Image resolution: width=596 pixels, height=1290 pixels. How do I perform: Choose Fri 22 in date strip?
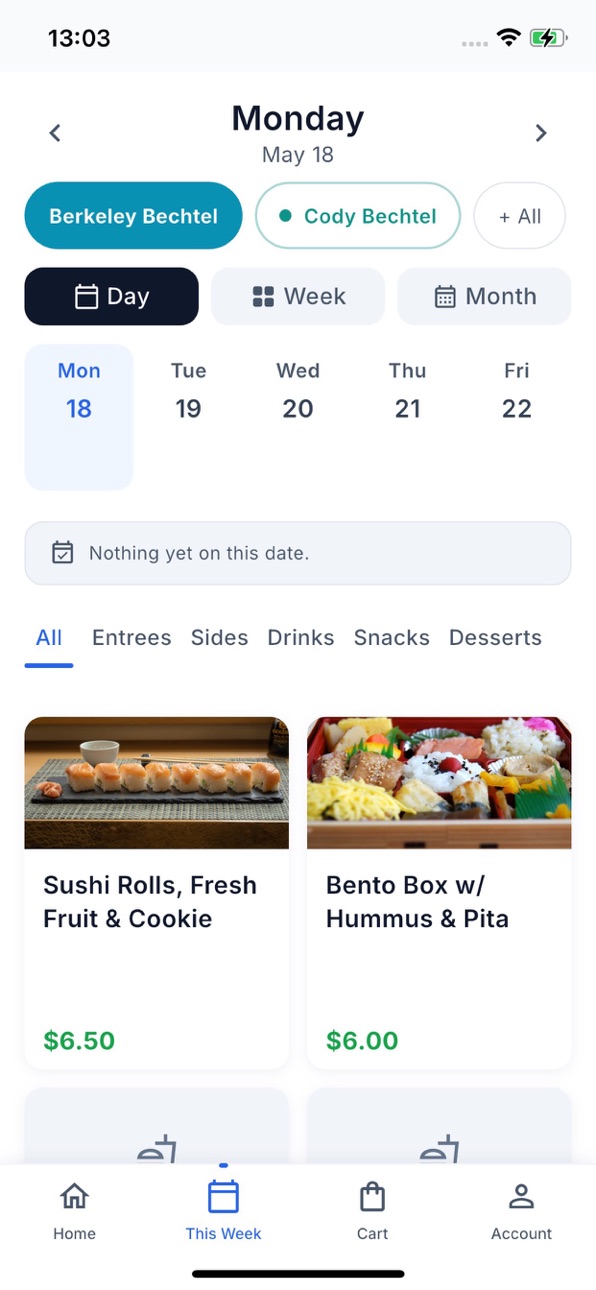(516, 391)
